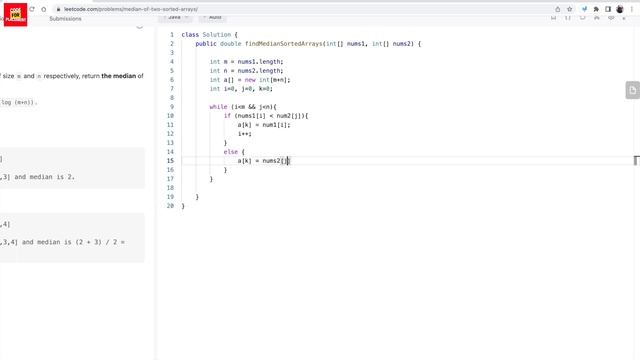Click 'the median' bold text in description
The width and height of the screenshot is (640, 360).
[119, 76]
